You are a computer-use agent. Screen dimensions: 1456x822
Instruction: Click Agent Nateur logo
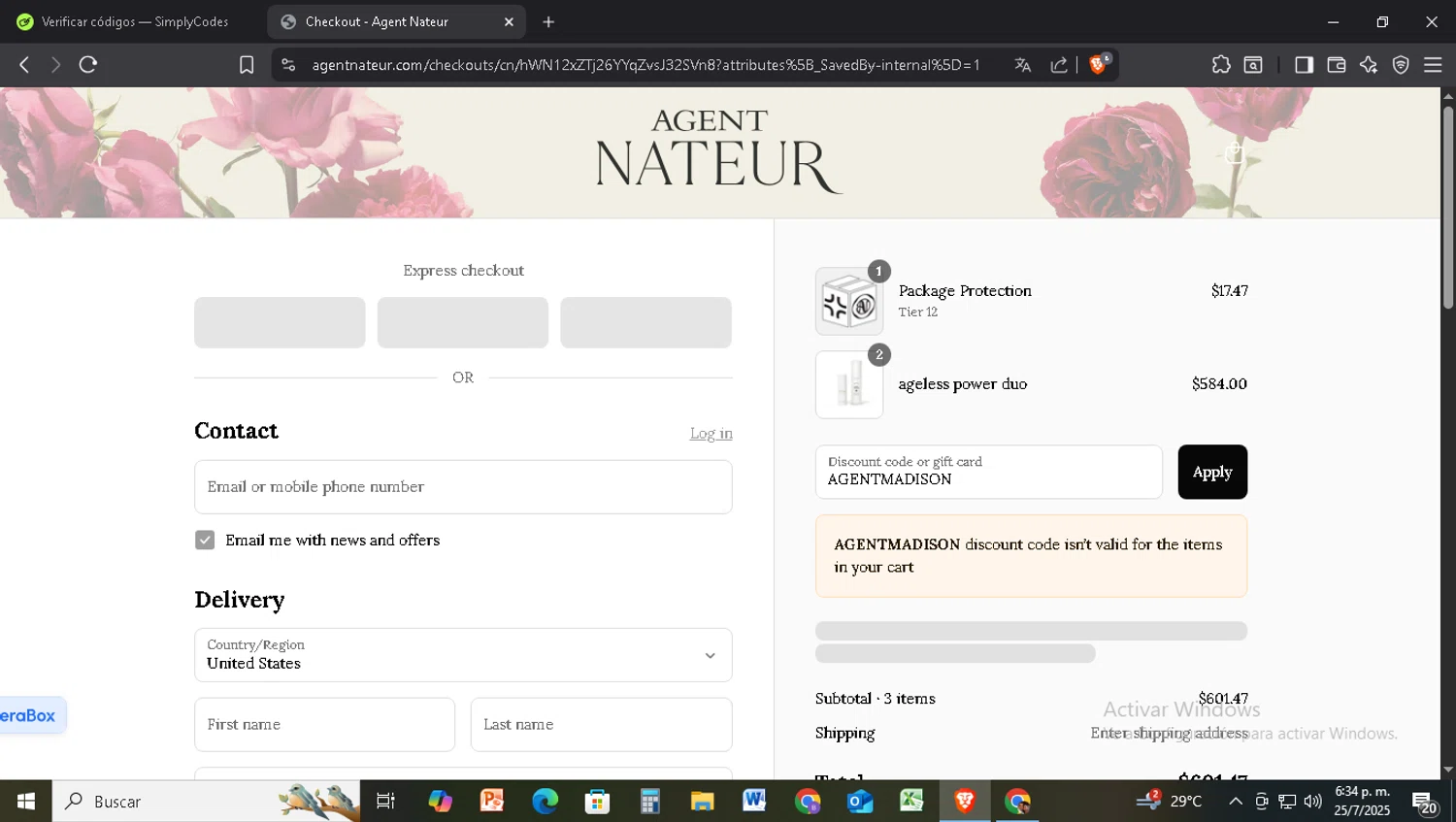coord(718,150)
